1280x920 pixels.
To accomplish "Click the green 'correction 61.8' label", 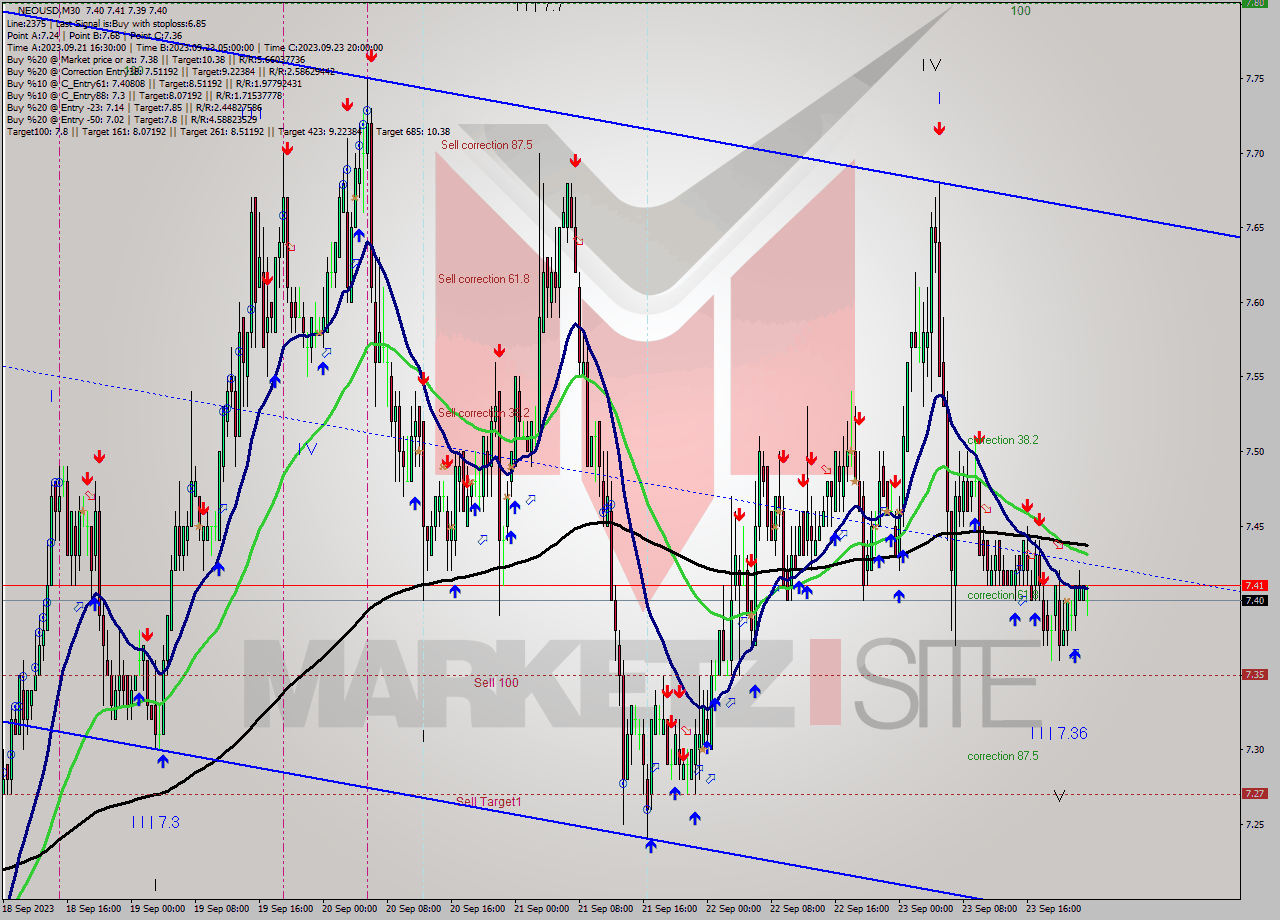I will click(x=1003, y=596).
